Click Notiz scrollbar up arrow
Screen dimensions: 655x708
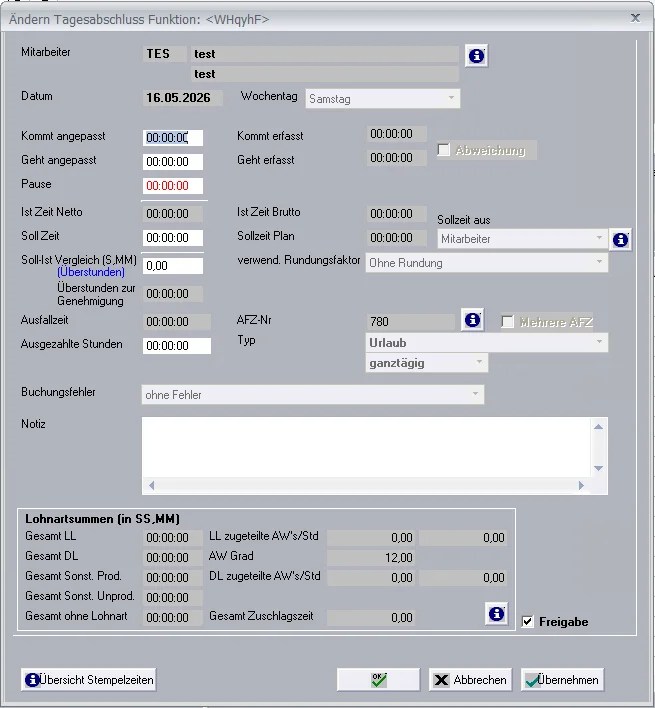click(599, 427)
